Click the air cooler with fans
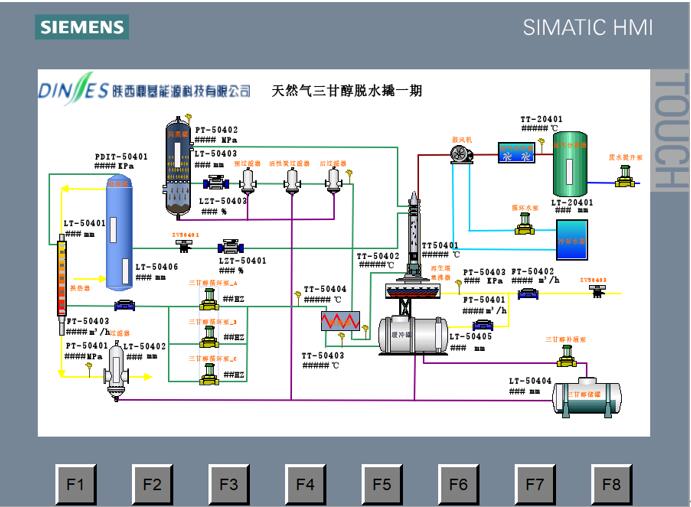 tap(516, 154)
